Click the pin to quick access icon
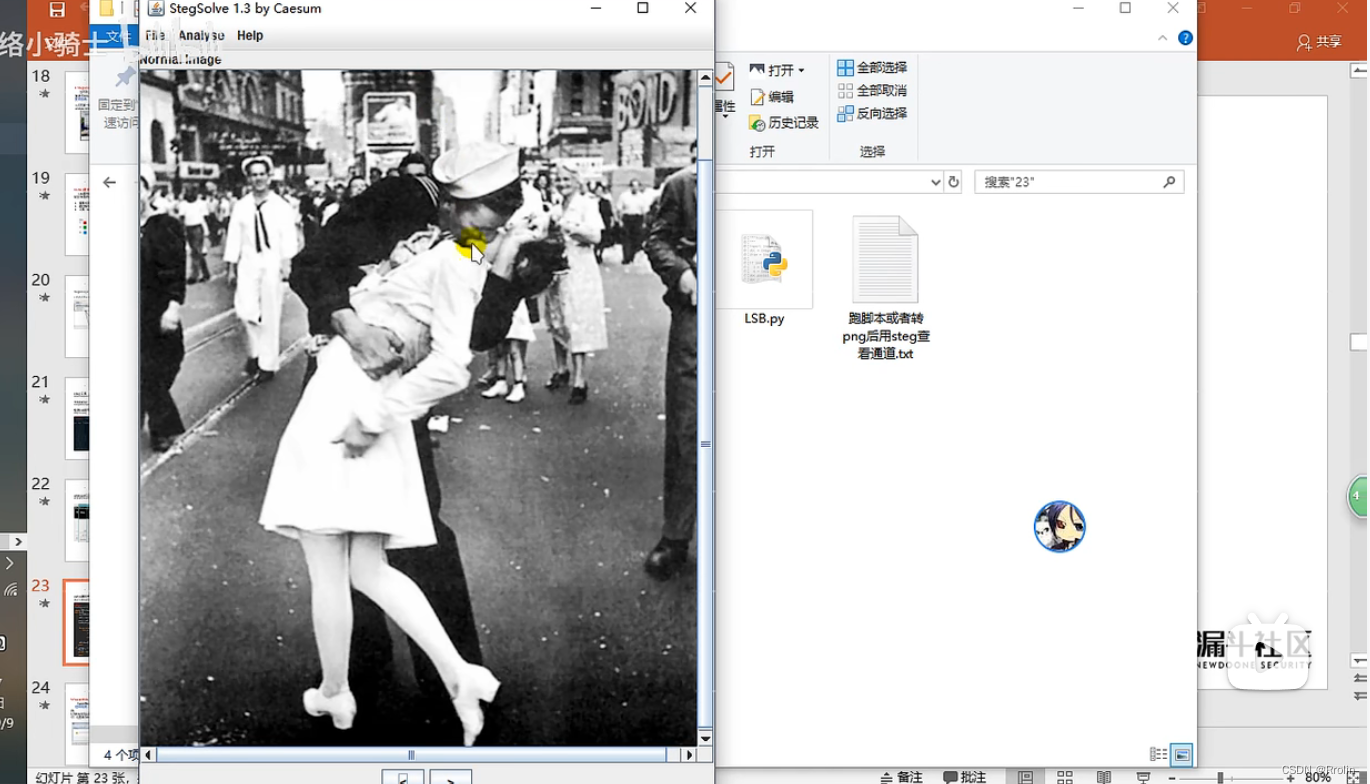Viewport: 1370px width, 784px height. [124, 78]
